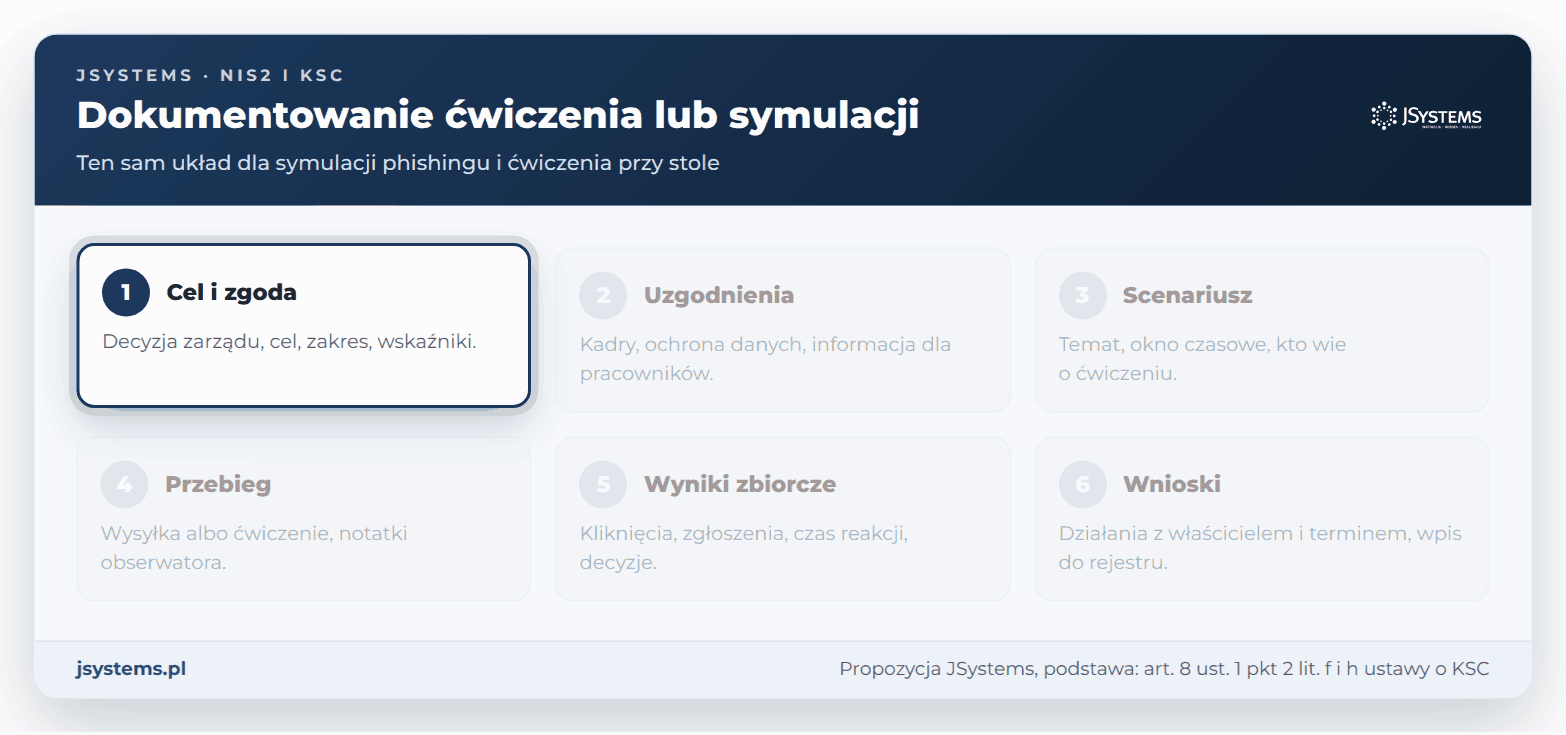Click the "JSYSTEMS · NIS2 I KSC" header label
The image size is (1566, 735).
(x=210, y=75)
